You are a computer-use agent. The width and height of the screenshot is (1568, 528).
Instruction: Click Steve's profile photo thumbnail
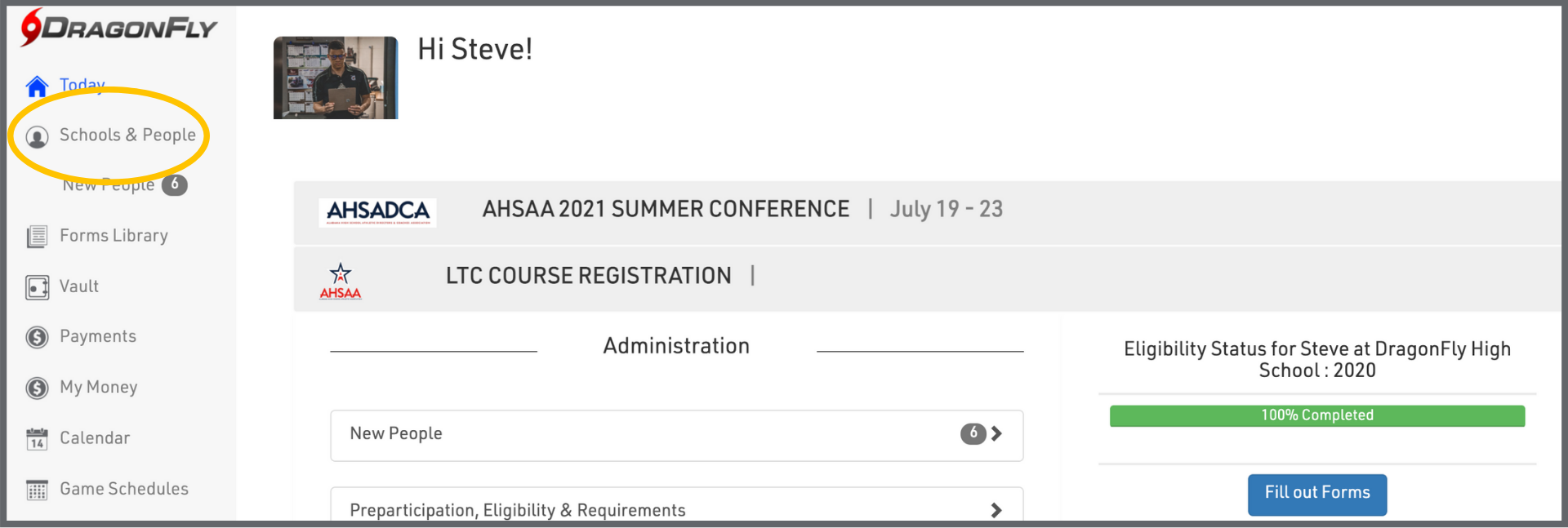[x=336, y=78]
